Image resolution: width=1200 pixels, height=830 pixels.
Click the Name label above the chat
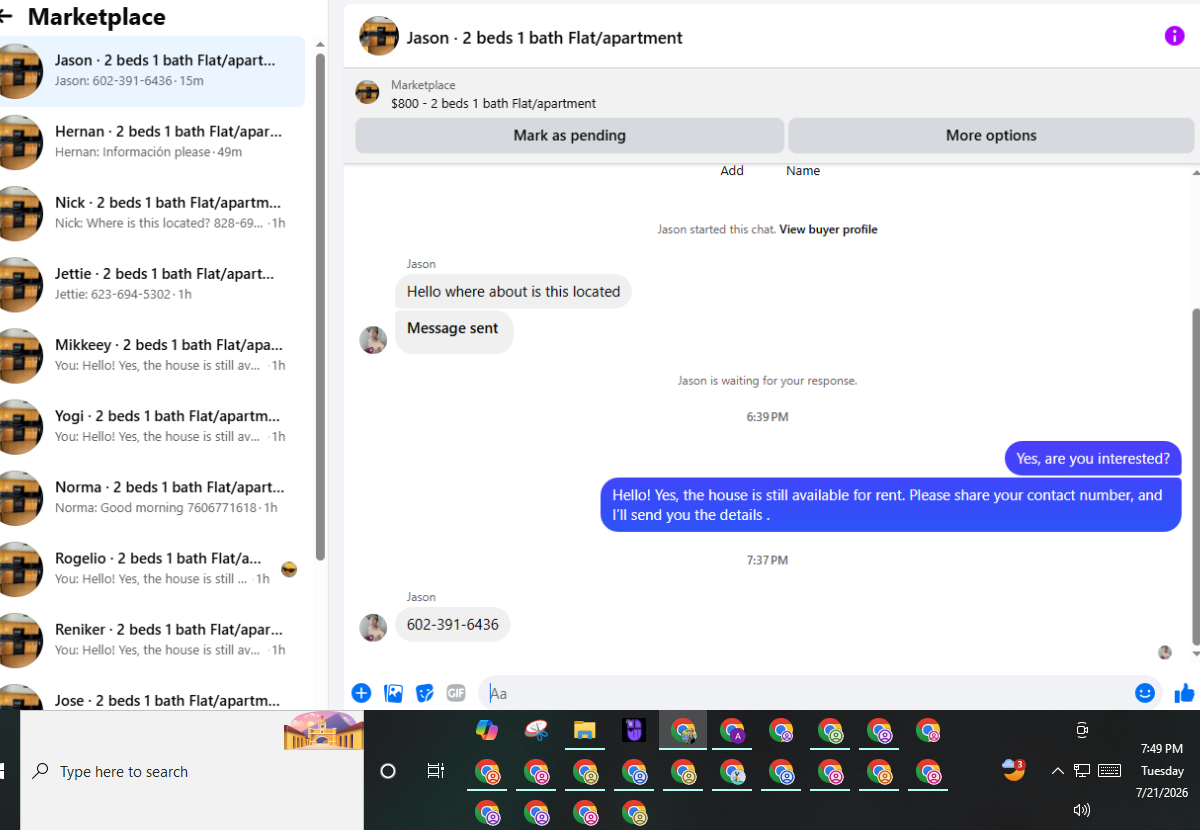click(803, 171)
